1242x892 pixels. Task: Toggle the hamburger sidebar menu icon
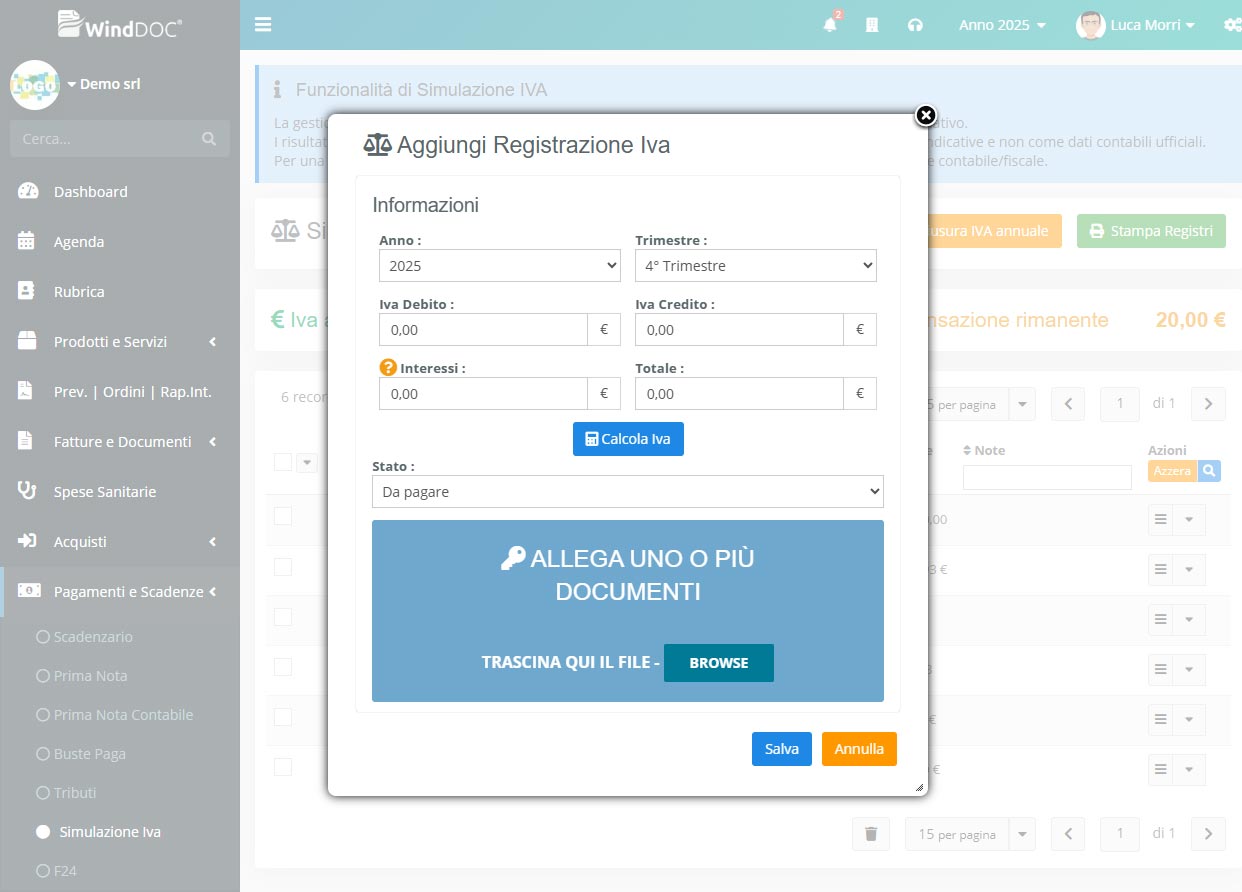(263, 24)
